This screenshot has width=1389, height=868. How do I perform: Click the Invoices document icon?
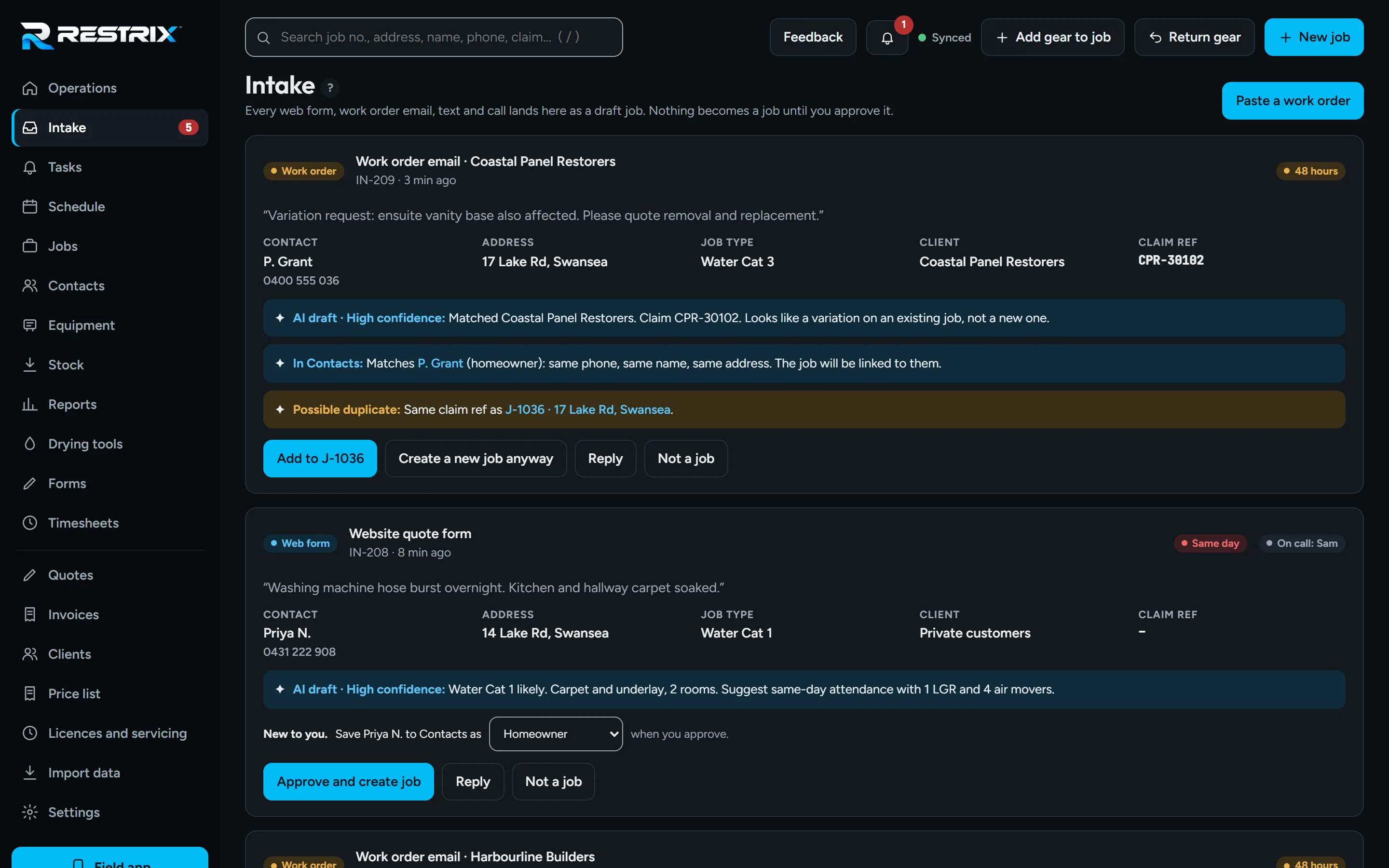coord(30,614)
